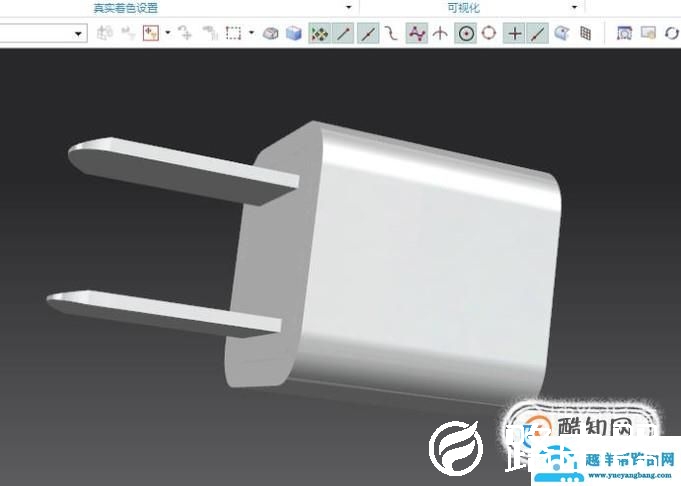Select the control point snap icon

[x=417, y=34]
